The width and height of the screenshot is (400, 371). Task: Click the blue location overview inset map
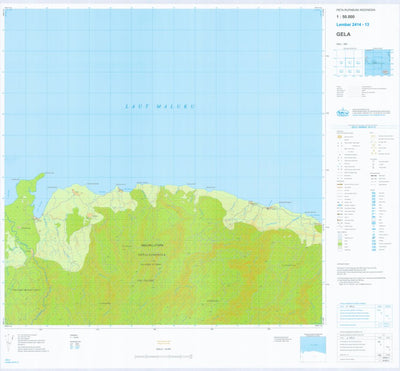tap(378, 63)
